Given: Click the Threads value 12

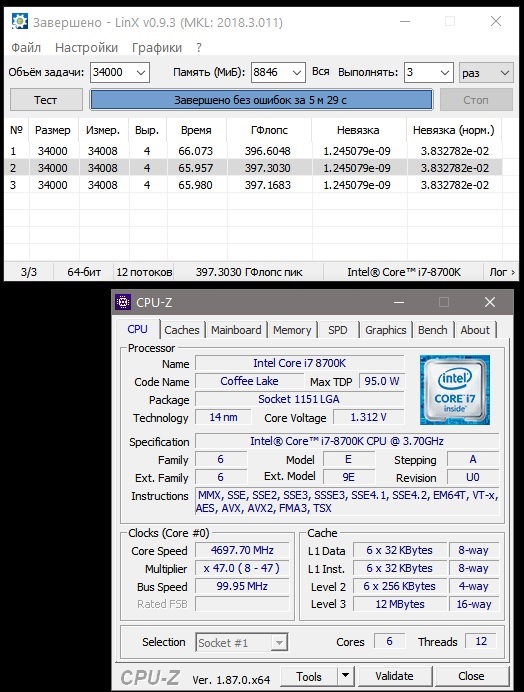Looking at the screenshot, I should 481,641.
